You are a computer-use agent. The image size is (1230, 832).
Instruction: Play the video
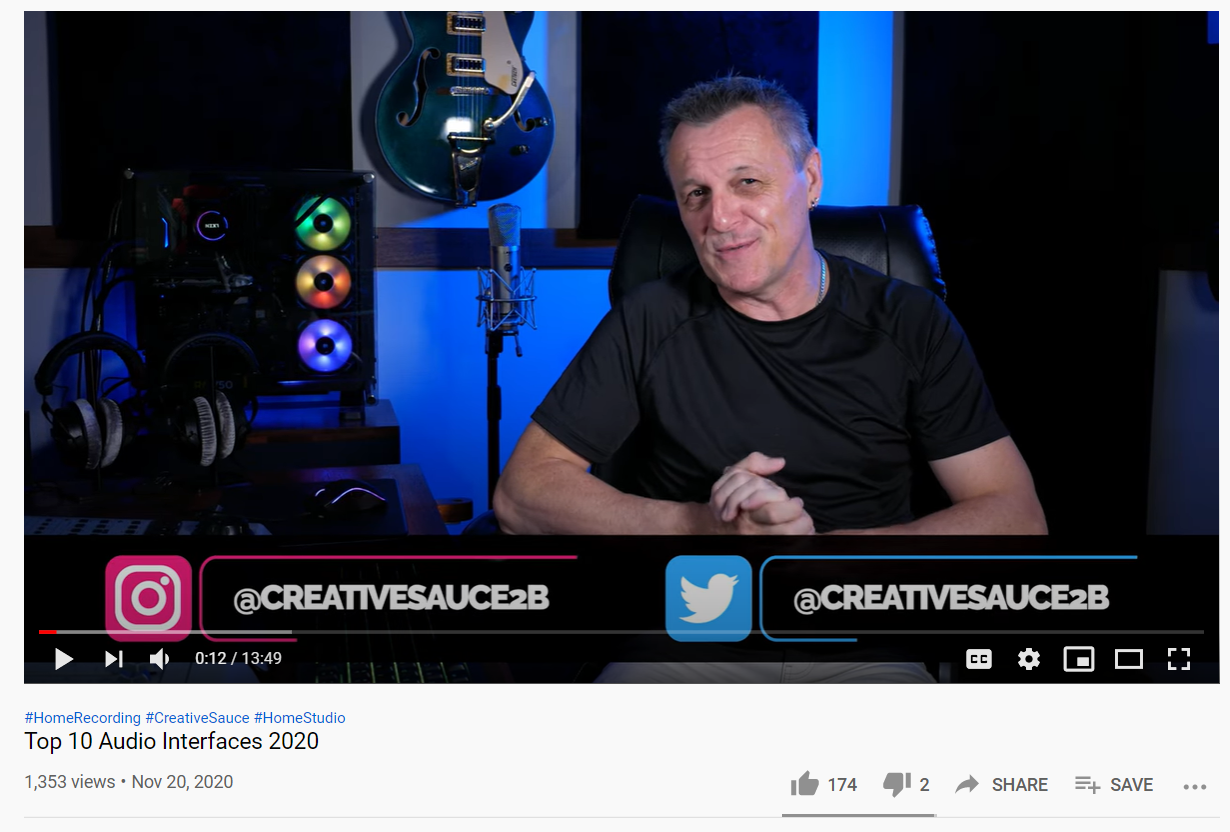(64, 659)
